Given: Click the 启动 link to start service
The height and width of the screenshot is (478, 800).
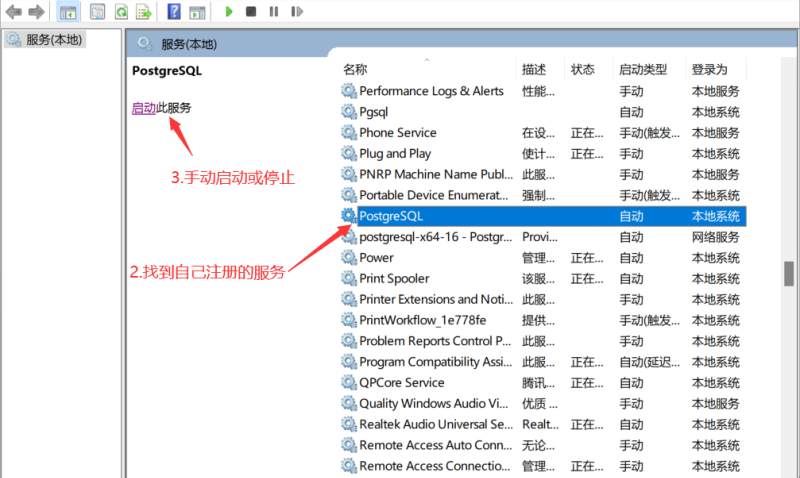Looking at the screenshot, I should coord(143,108).
